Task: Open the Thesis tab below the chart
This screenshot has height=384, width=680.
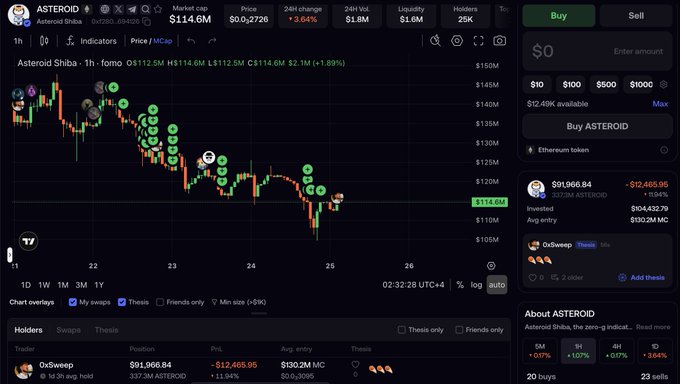Action: (106, 330)
